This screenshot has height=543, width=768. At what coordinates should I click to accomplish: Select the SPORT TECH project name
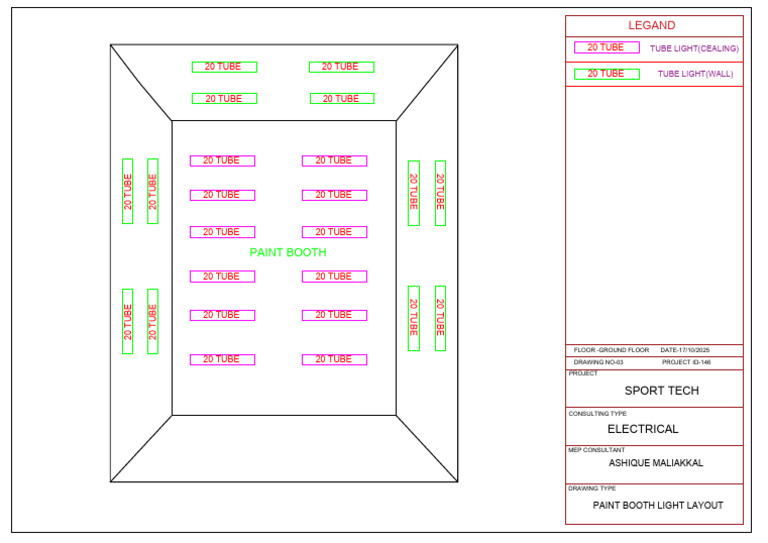pos(662,391)
